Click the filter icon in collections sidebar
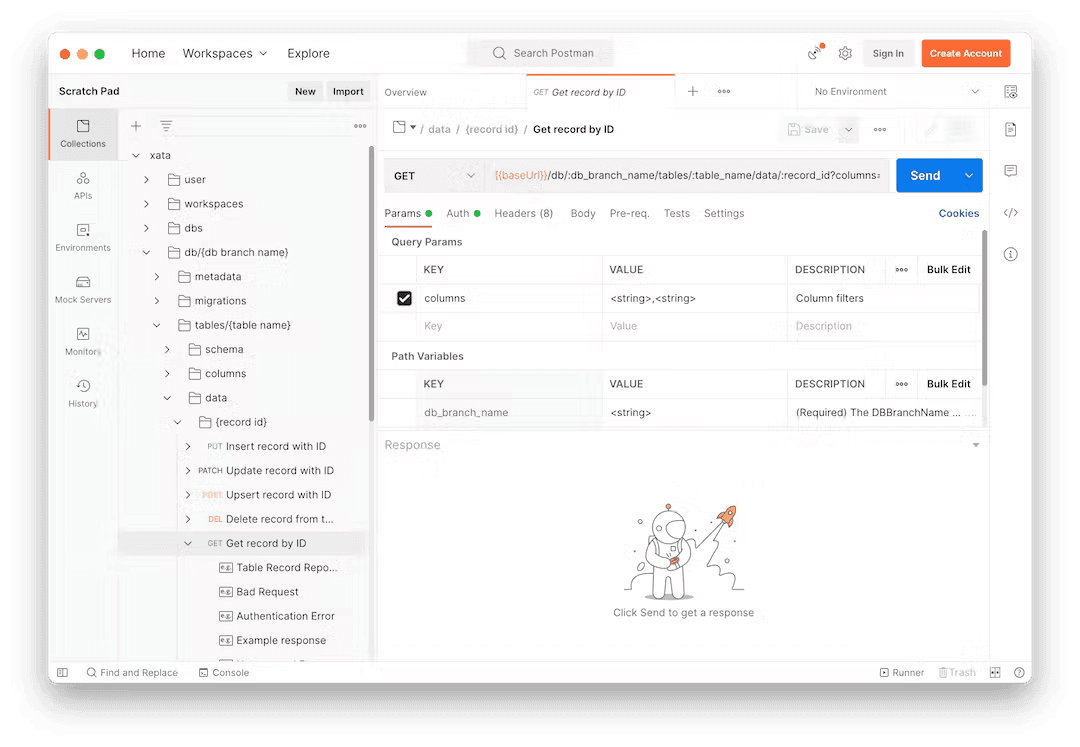Image resolution: width=1080 pixels, height=747 pixels. (x=166, y=126)
